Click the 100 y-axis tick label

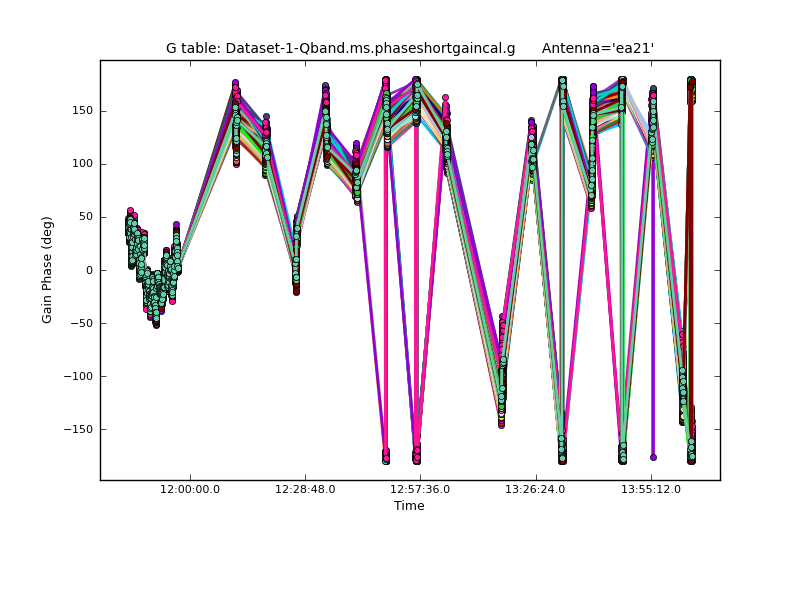pyautogui.click(x=83, y=164)
